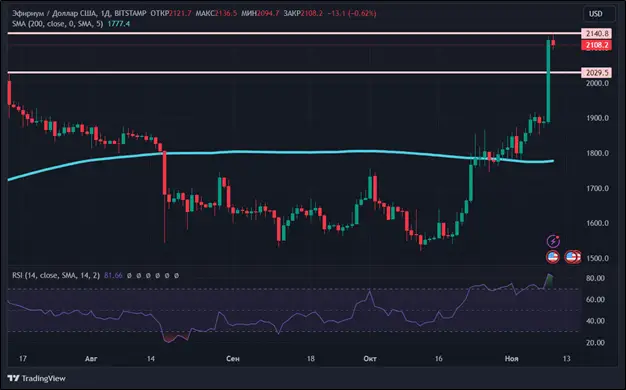This screenshot has height=390, width=626.
Task: Click the 1700.0 price axis label
Action: click(597, 188)
